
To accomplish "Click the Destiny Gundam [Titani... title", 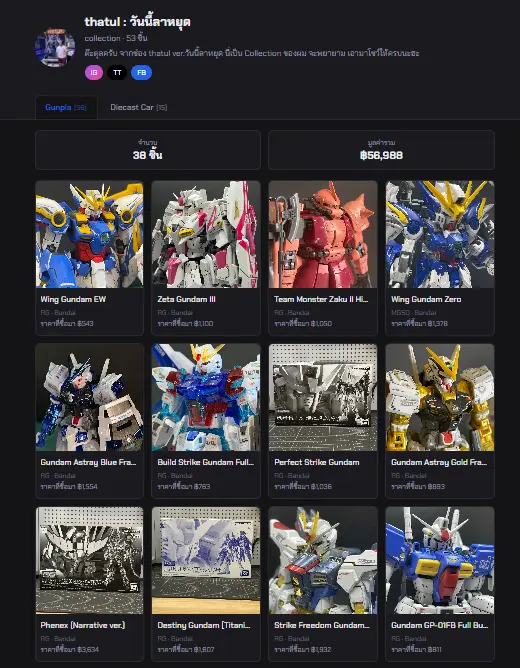I will pos(204,625).
